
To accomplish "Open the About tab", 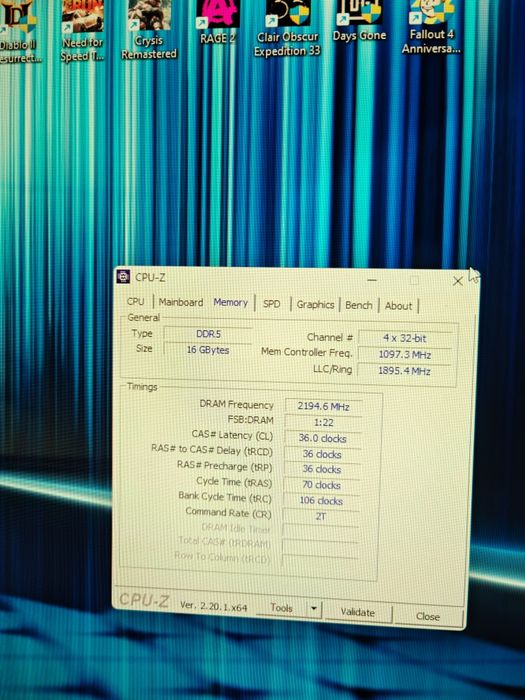I will (x=398, y=306).
